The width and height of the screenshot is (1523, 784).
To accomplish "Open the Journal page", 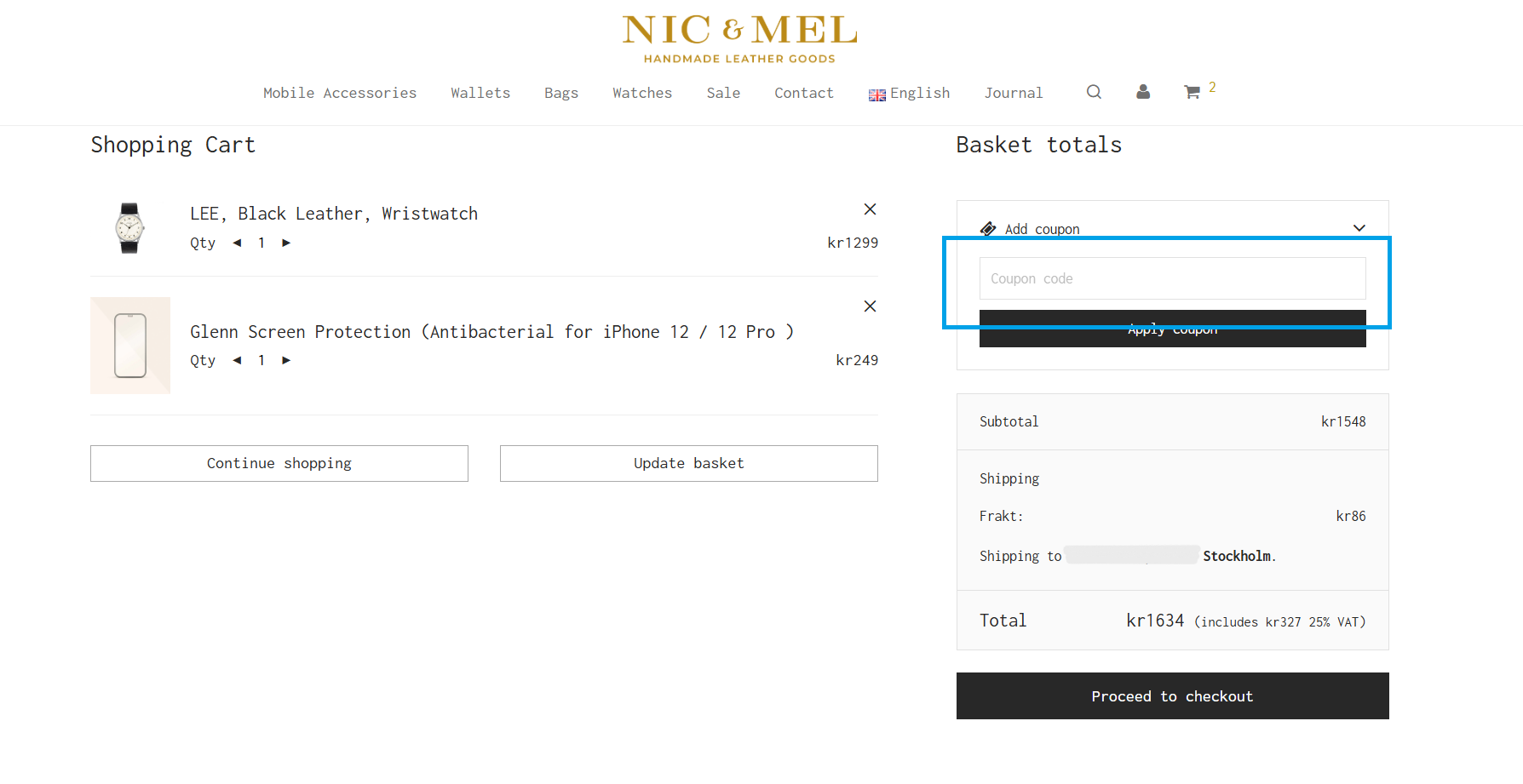I will 1014,93.
